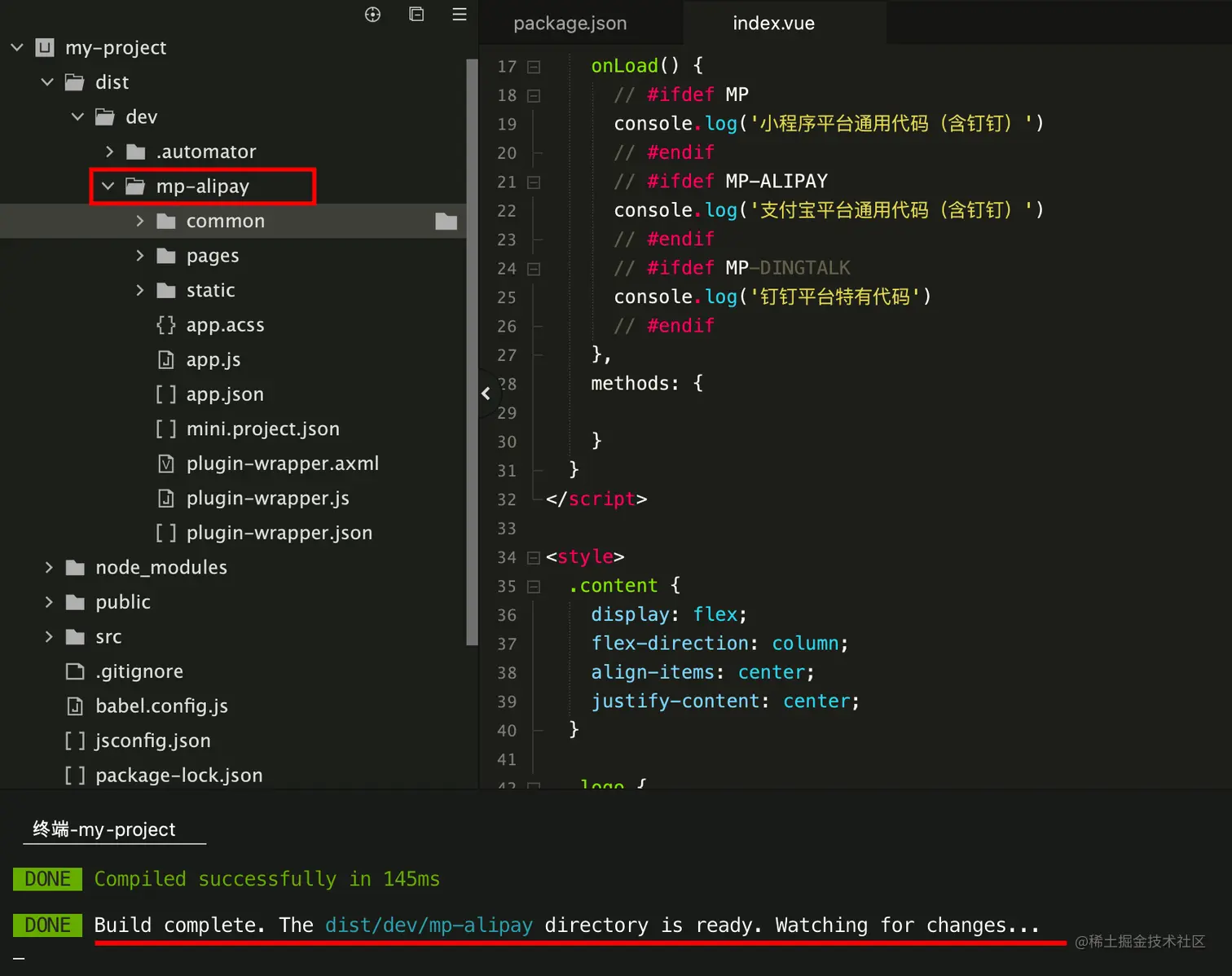The height and width of the screenshot is (976, 1232).
Task: Expand the src folder chevron
Action: pyautogui.click(x=48, y=636)
